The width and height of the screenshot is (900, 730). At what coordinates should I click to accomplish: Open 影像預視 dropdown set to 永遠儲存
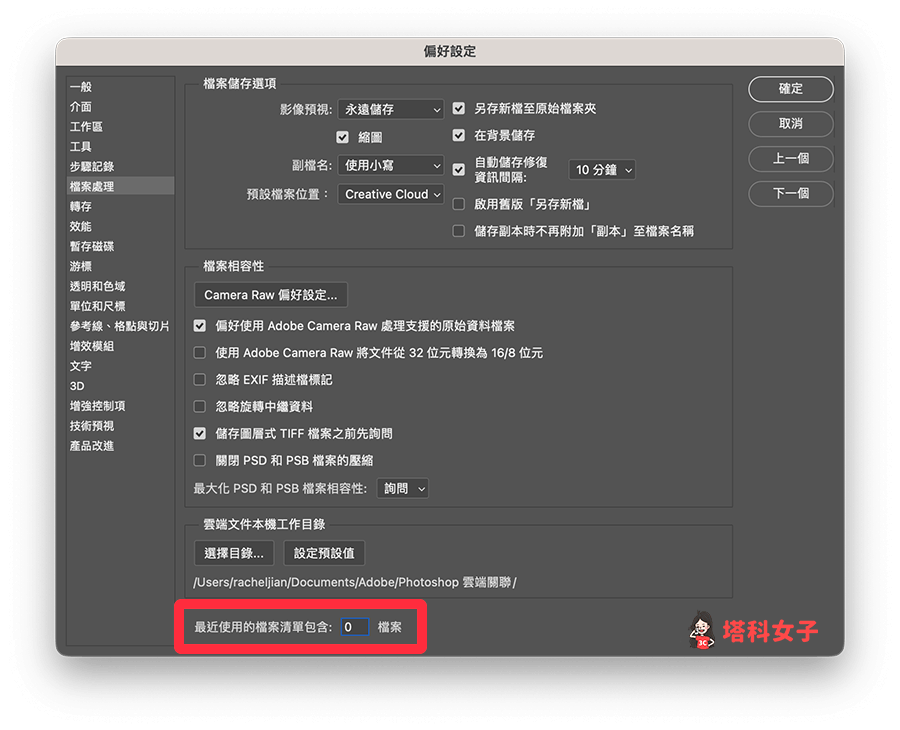click(390, 109)
